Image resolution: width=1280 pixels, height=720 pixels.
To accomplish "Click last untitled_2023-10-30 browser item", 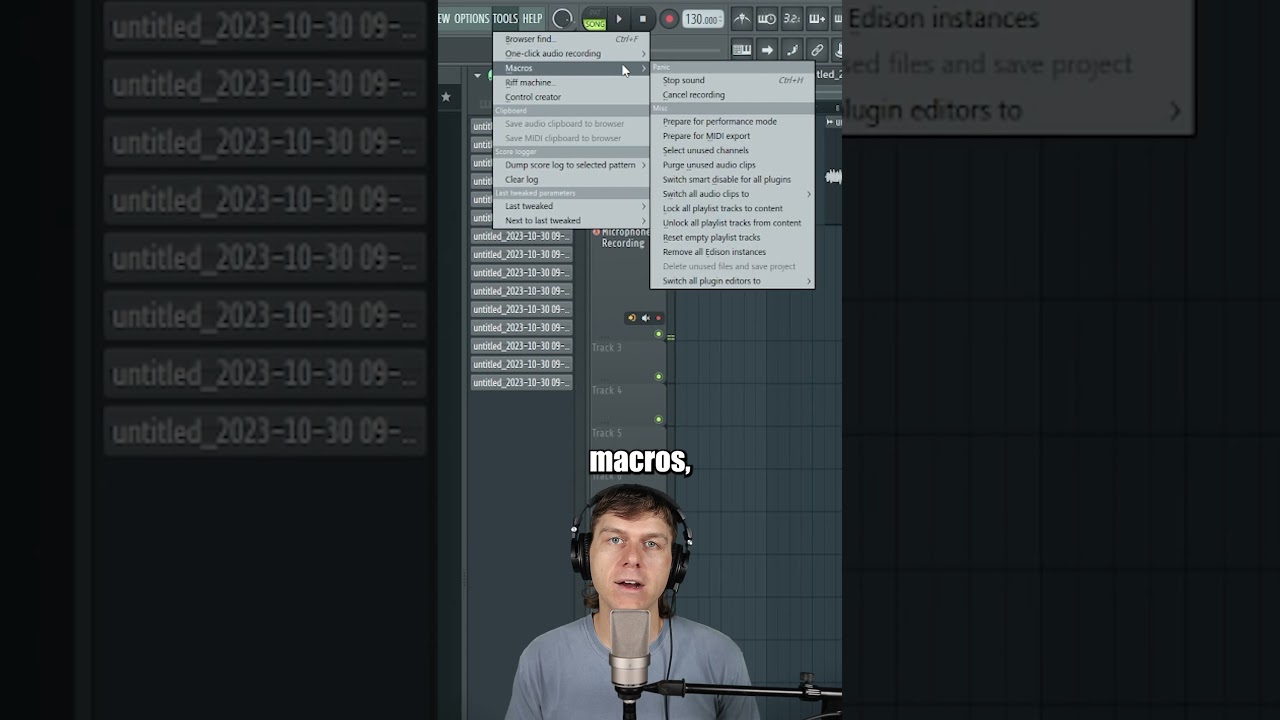I will (521, 383).
